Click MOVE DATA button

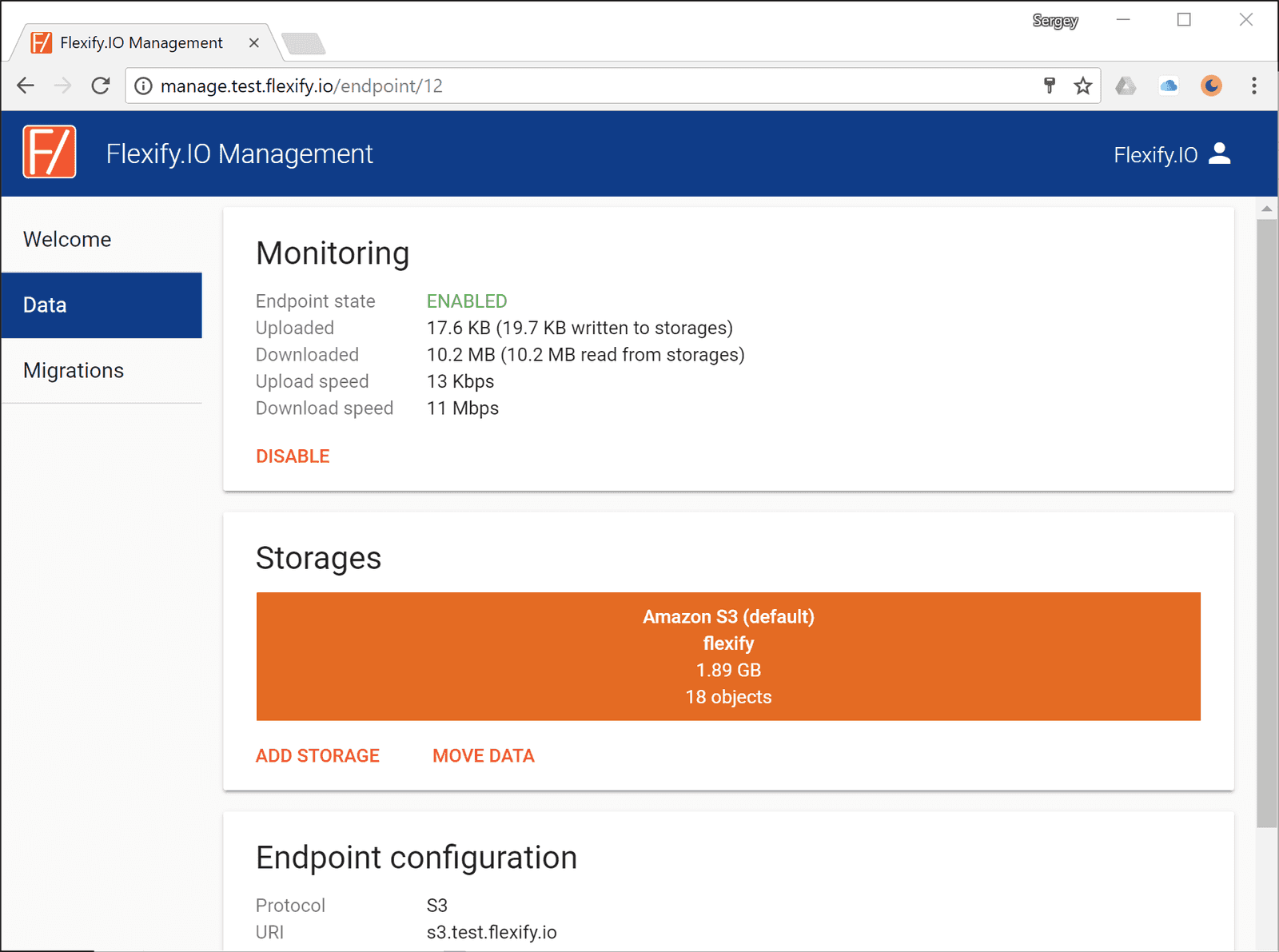pos(483,755)
